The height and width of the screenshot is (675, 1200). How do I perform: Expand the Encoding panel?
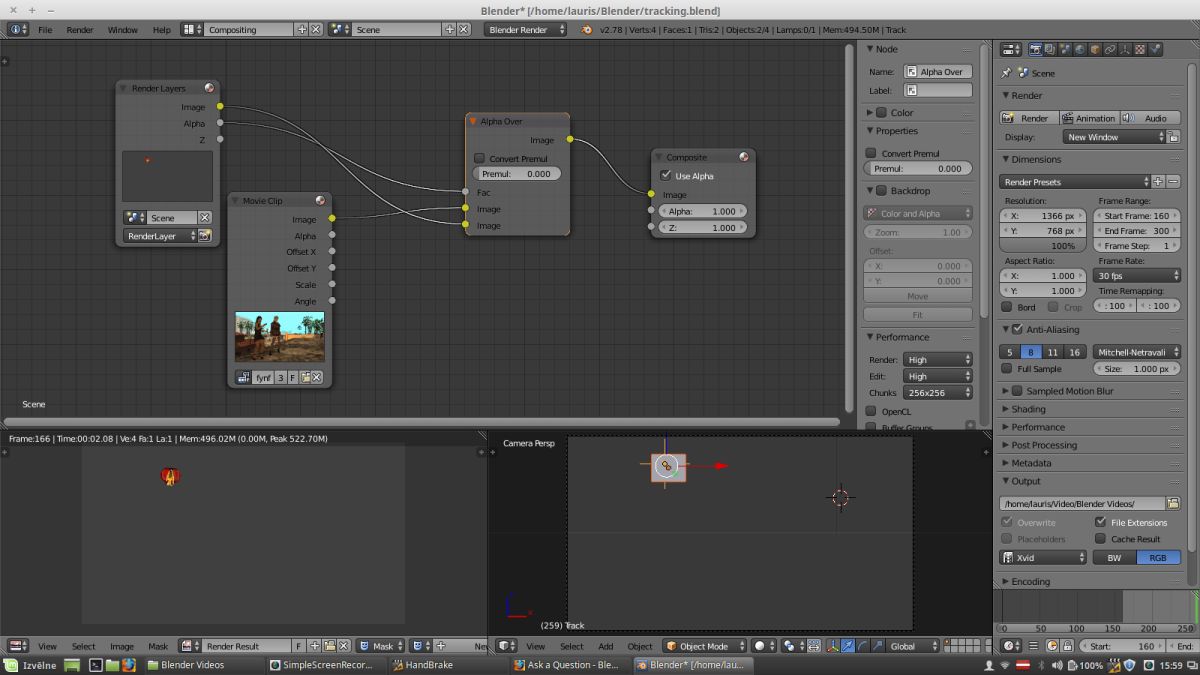(1030, 581)
